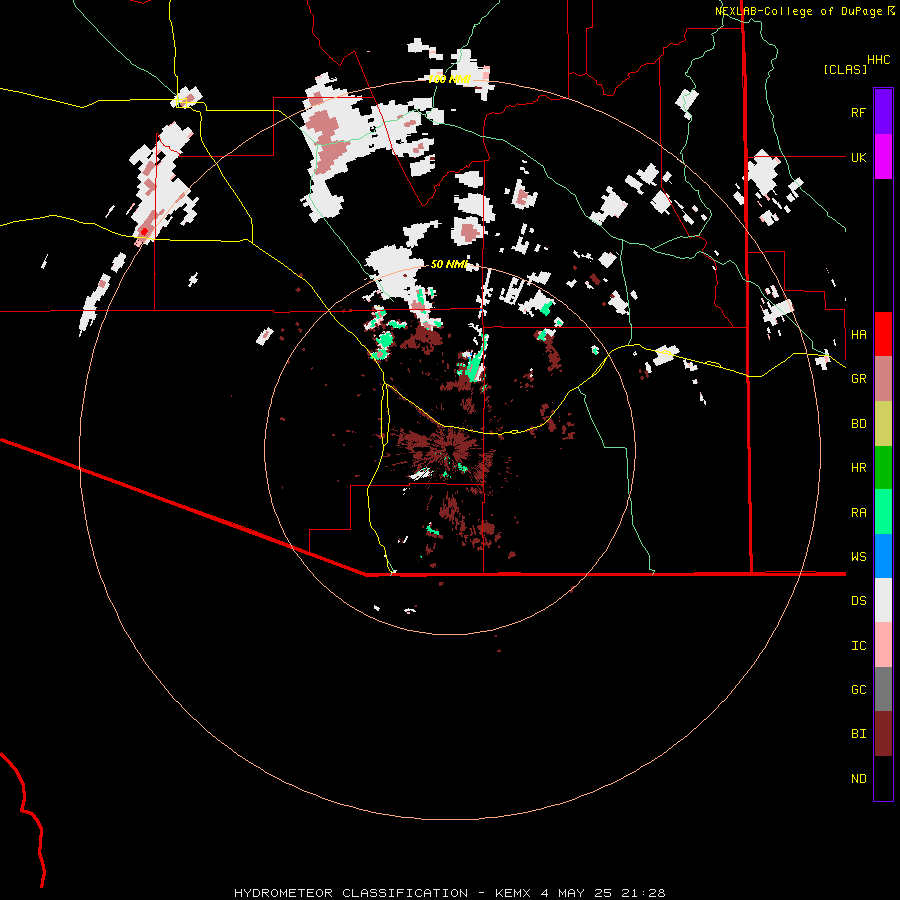Select the GR legend color block

[883, 378]
